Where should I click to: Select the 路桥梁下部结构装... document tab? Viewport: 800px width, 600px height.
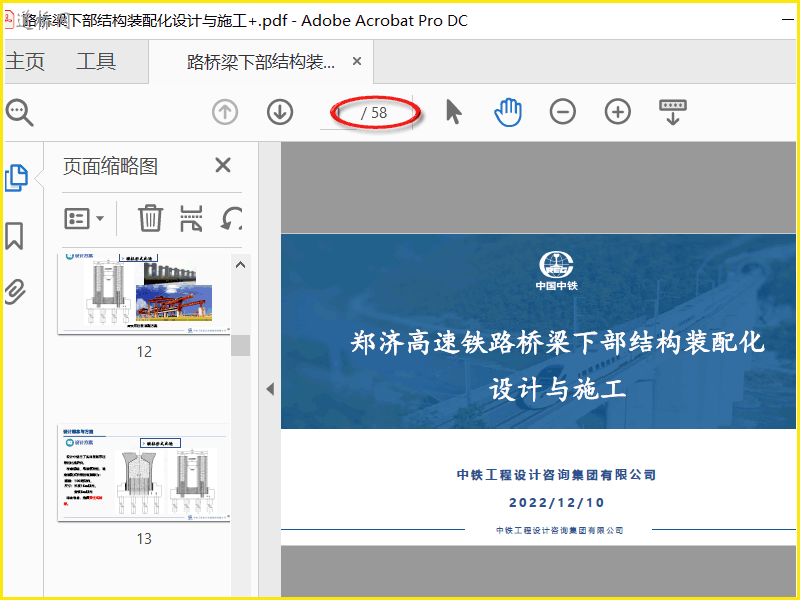pos(261,62)
